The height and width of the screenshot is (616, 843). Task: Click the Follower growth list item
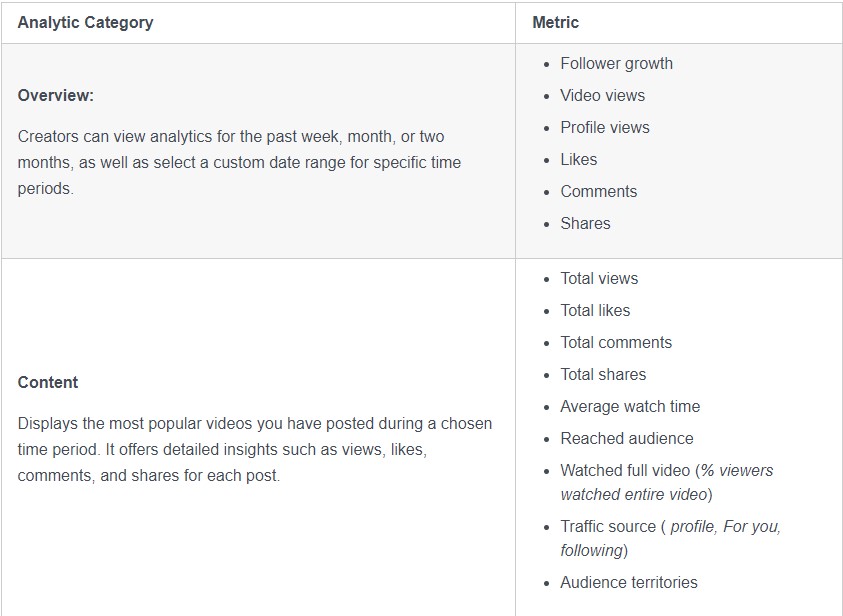(616, 63)
